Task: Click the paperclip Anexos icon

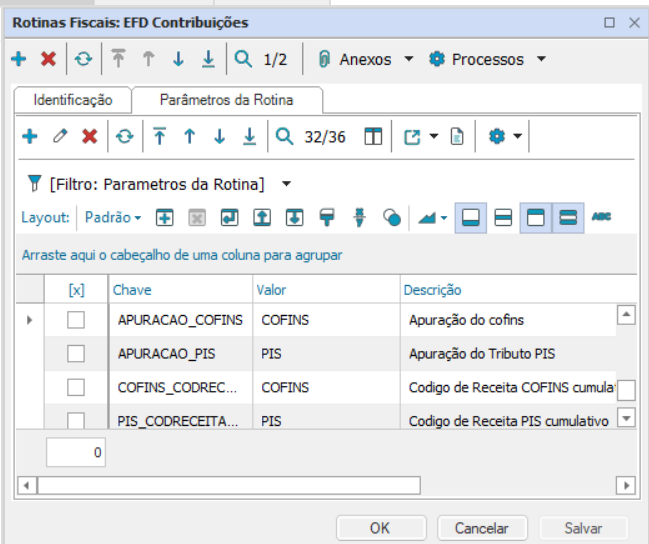Action: click(x=324, y=59)
